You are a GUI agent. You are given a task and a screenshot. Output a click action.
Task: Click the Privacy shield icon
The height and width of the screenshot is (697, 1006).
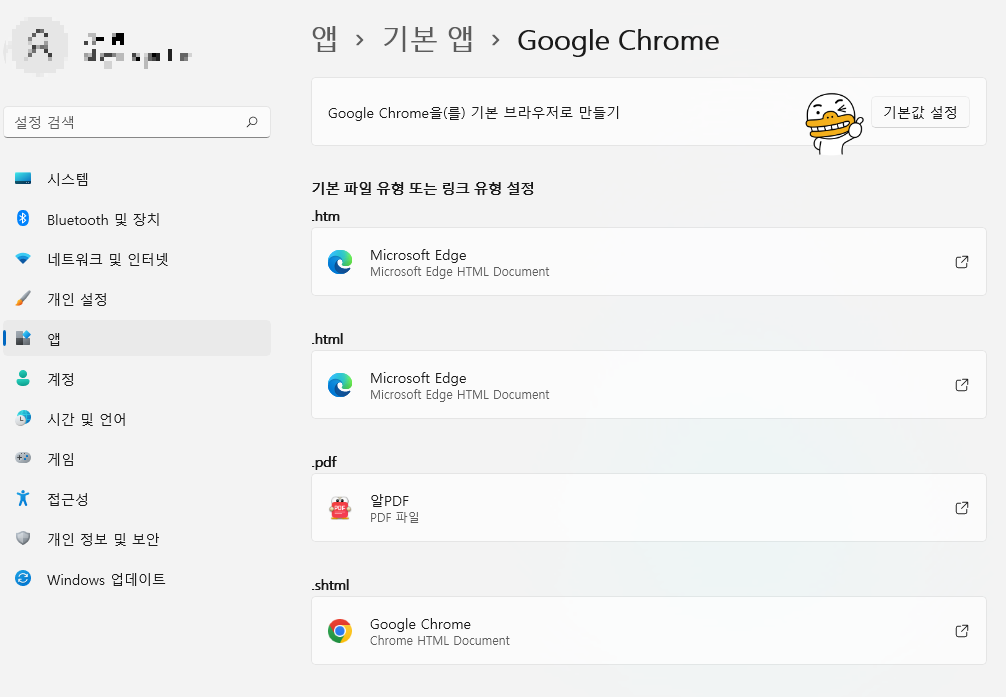23,538
